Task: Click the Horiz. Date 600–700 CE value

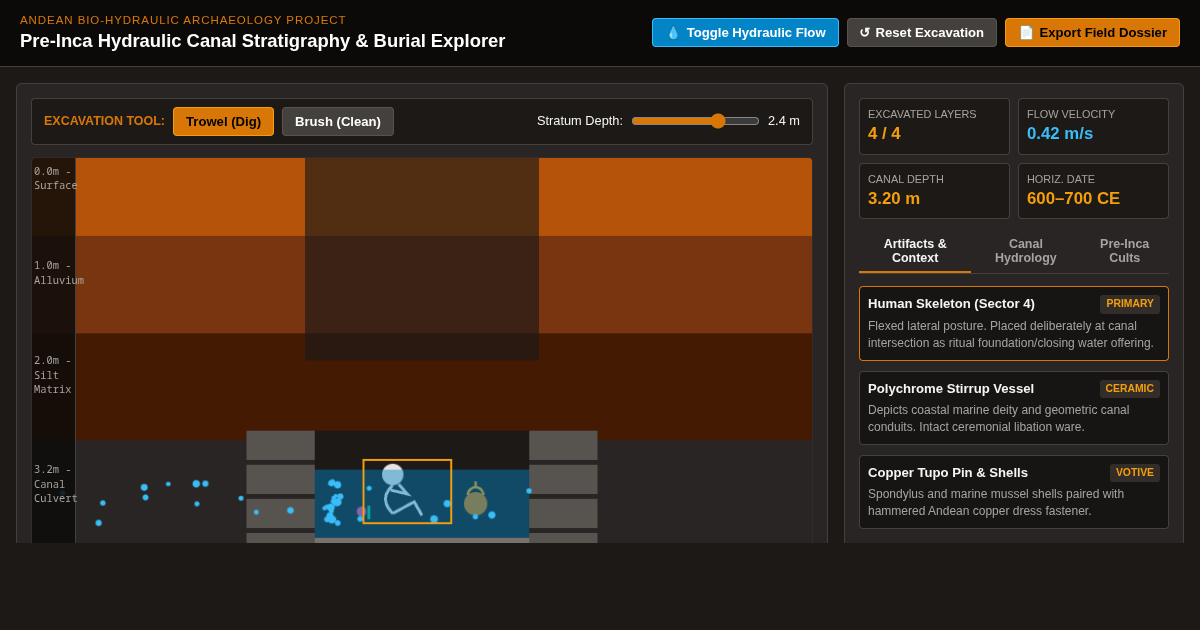Action: (1074, 199)
